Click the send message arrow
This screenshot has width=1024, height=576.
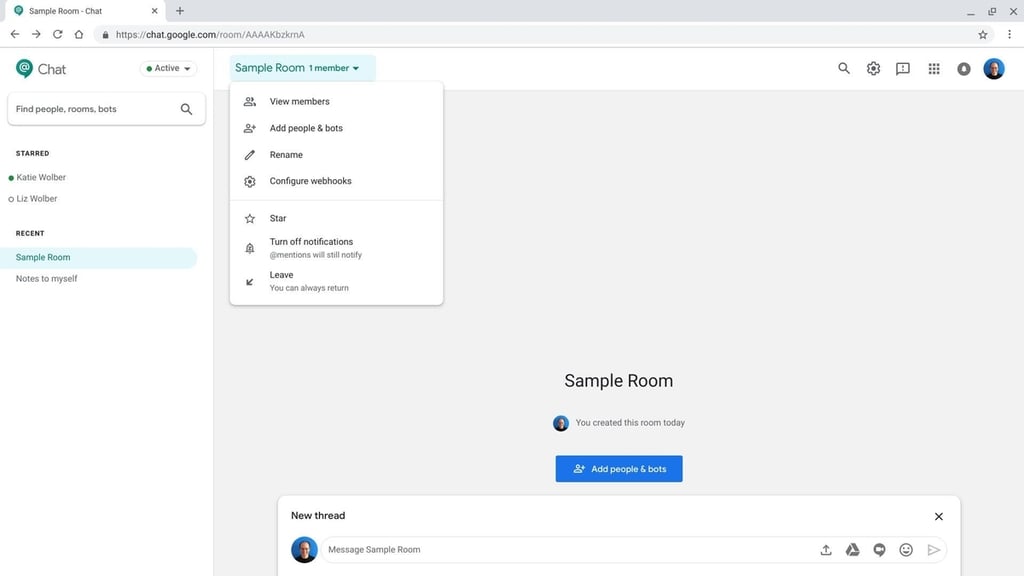coord(934,550)
